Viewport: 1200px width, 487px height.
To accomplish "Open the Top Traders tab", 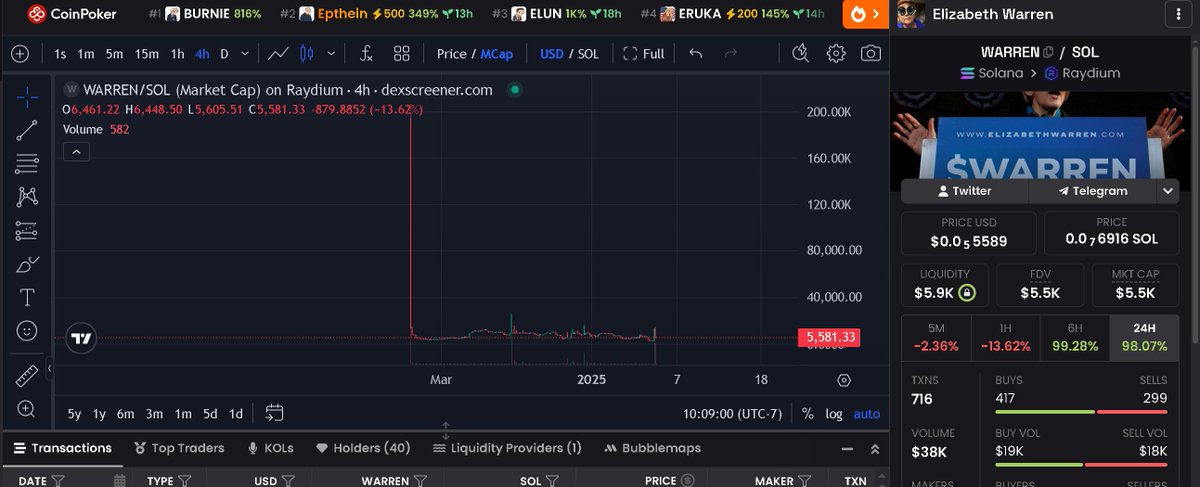I will (x=179, y=448).
